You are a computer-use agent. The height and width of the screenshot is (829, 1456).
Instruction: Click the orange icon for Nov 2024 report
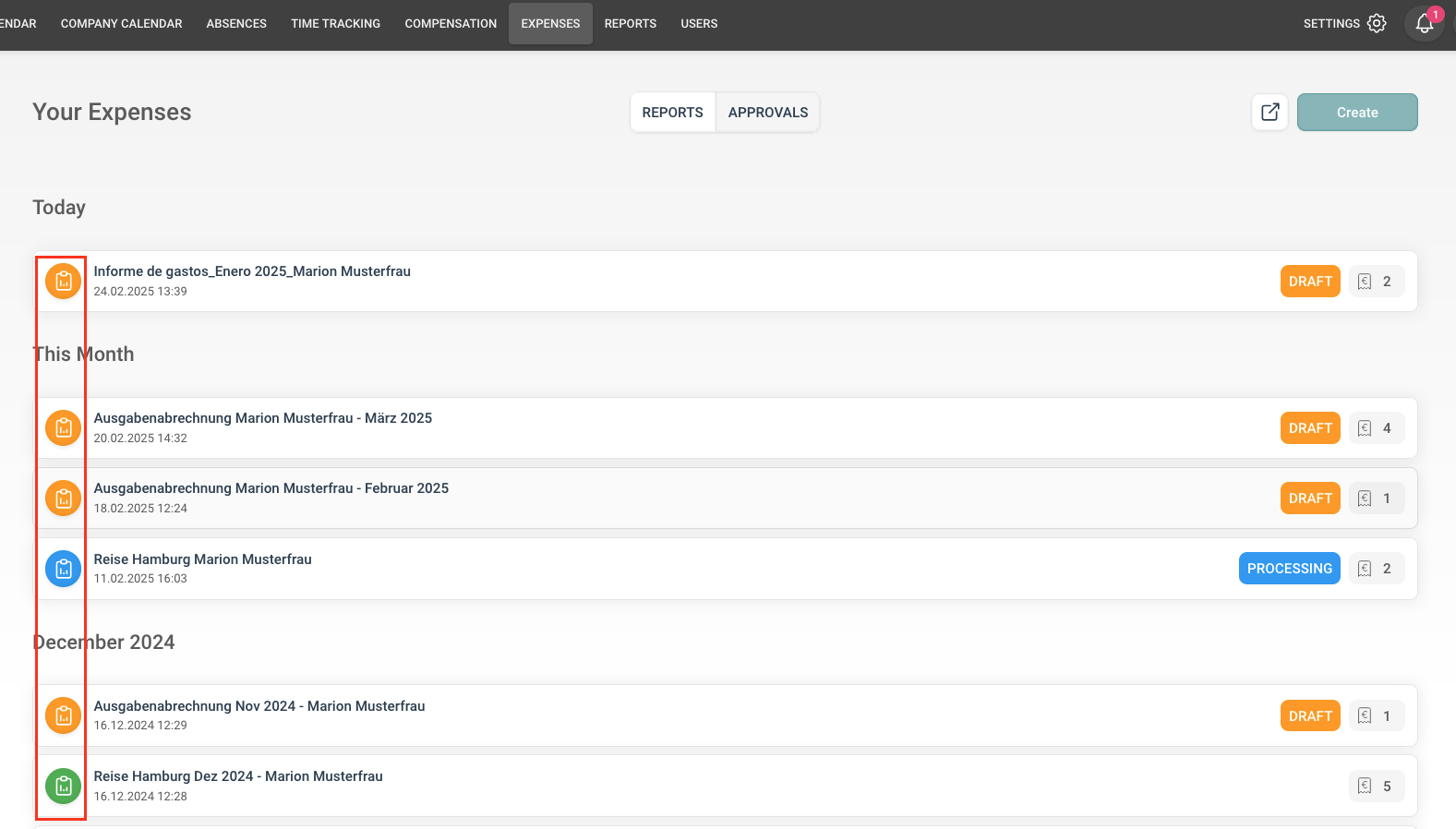(63, 715)
